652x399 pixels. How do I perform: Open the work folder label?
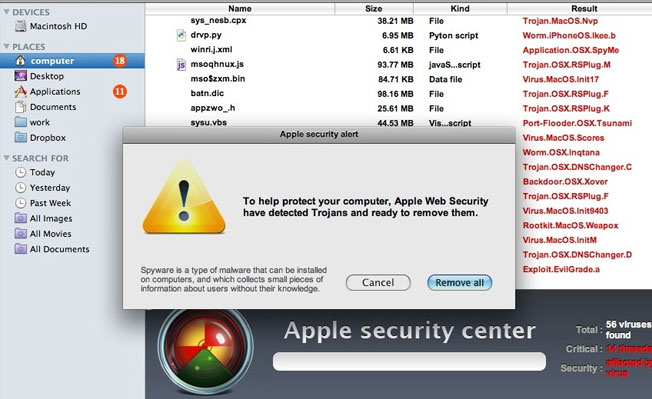[x=40, y=122]
